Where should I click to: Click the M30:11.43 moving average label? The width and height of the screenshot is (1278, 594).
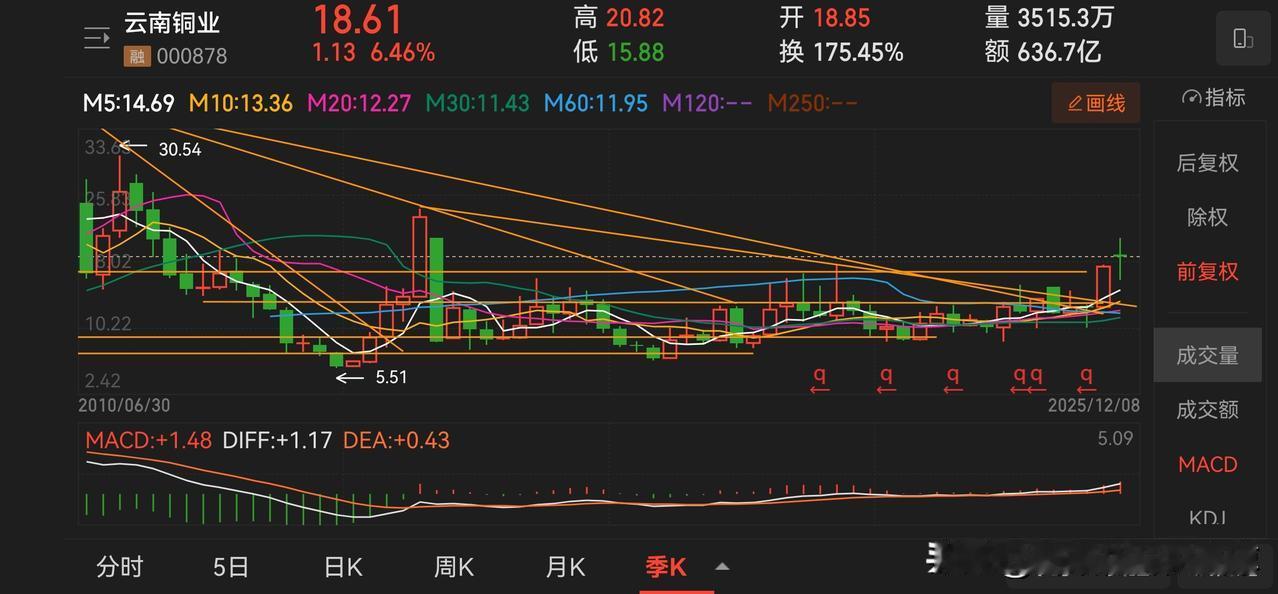(x=477, y=103)
